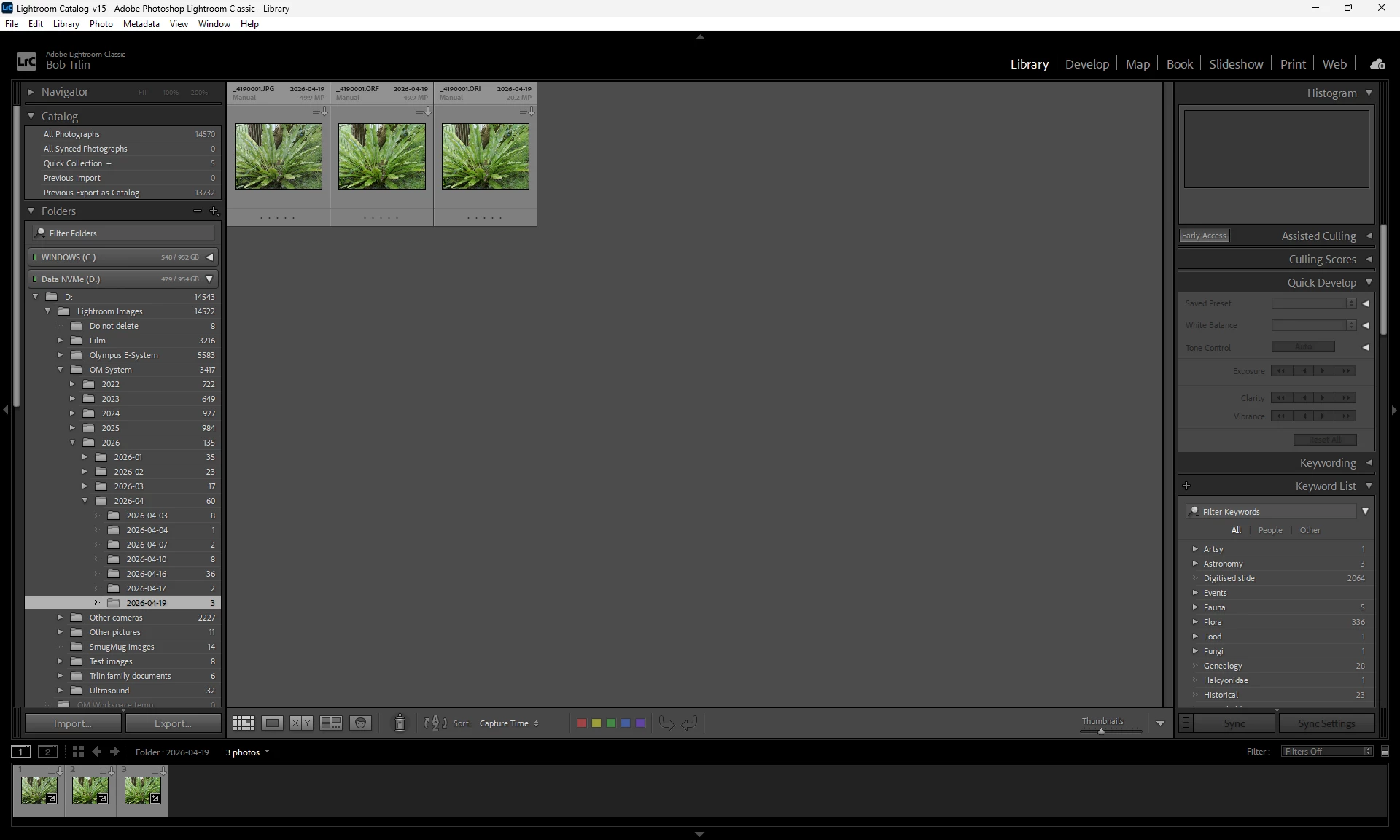Switch to Loupe view
This screenshot has height=840, width=1400.
[273, 723]
